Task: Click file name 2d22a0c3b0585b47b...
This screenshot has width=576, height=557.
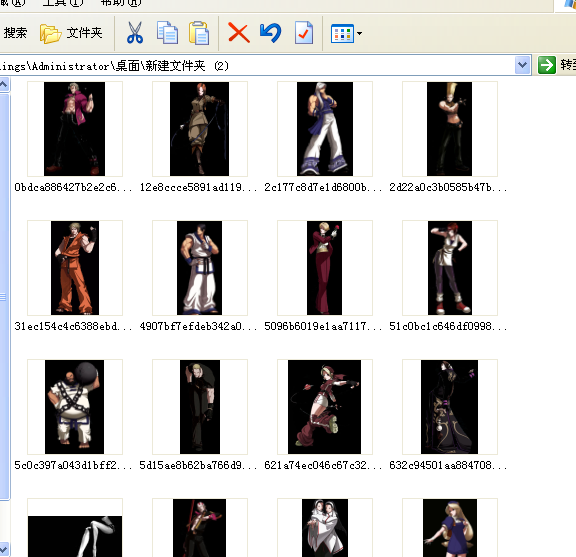Action: [x=448, y=187]
